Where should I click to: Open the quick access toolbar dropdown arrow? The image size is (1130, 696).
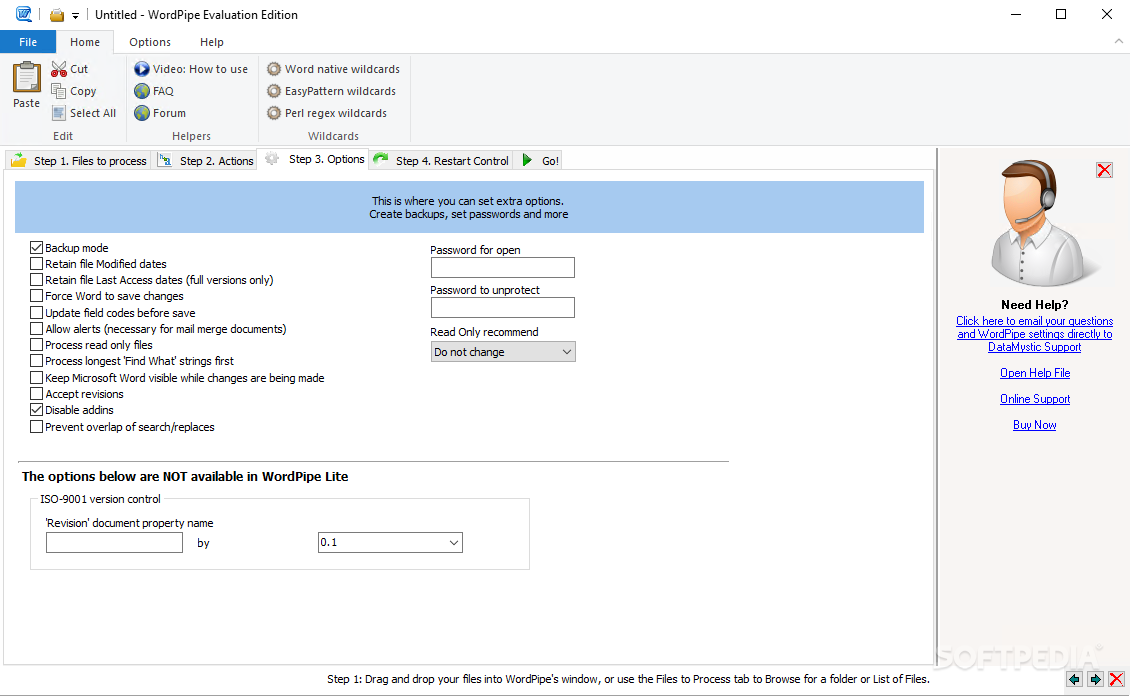click(75, 16)
